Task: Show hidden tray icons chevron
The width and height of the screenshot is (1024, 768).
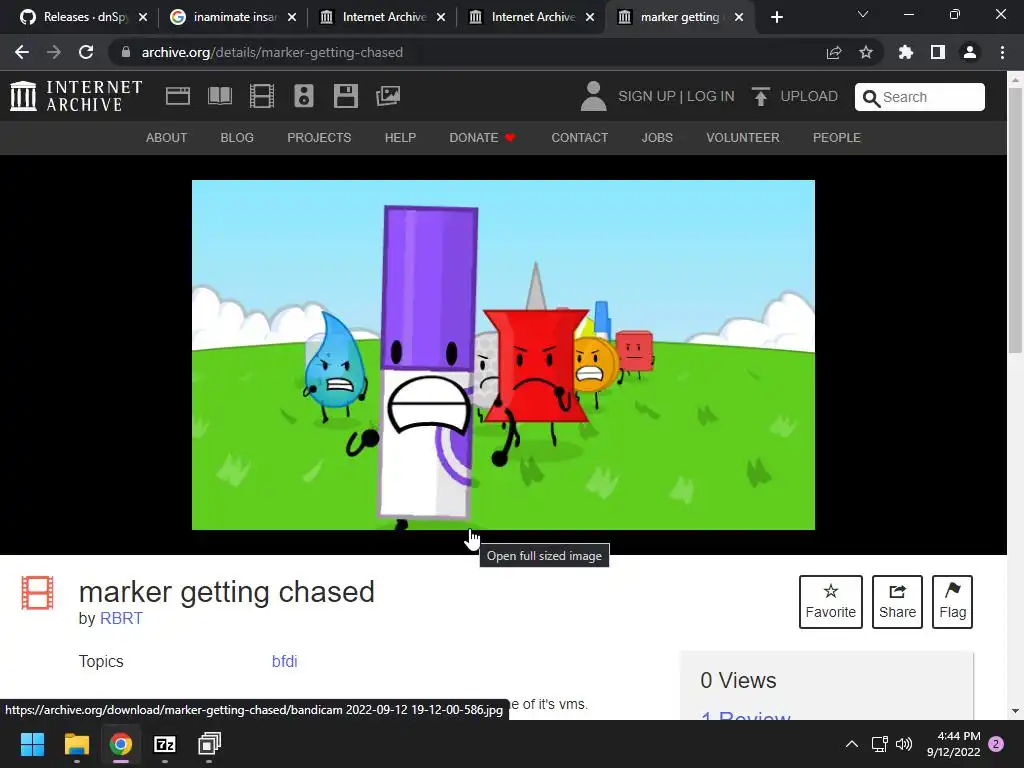Action: pos(852,744)
